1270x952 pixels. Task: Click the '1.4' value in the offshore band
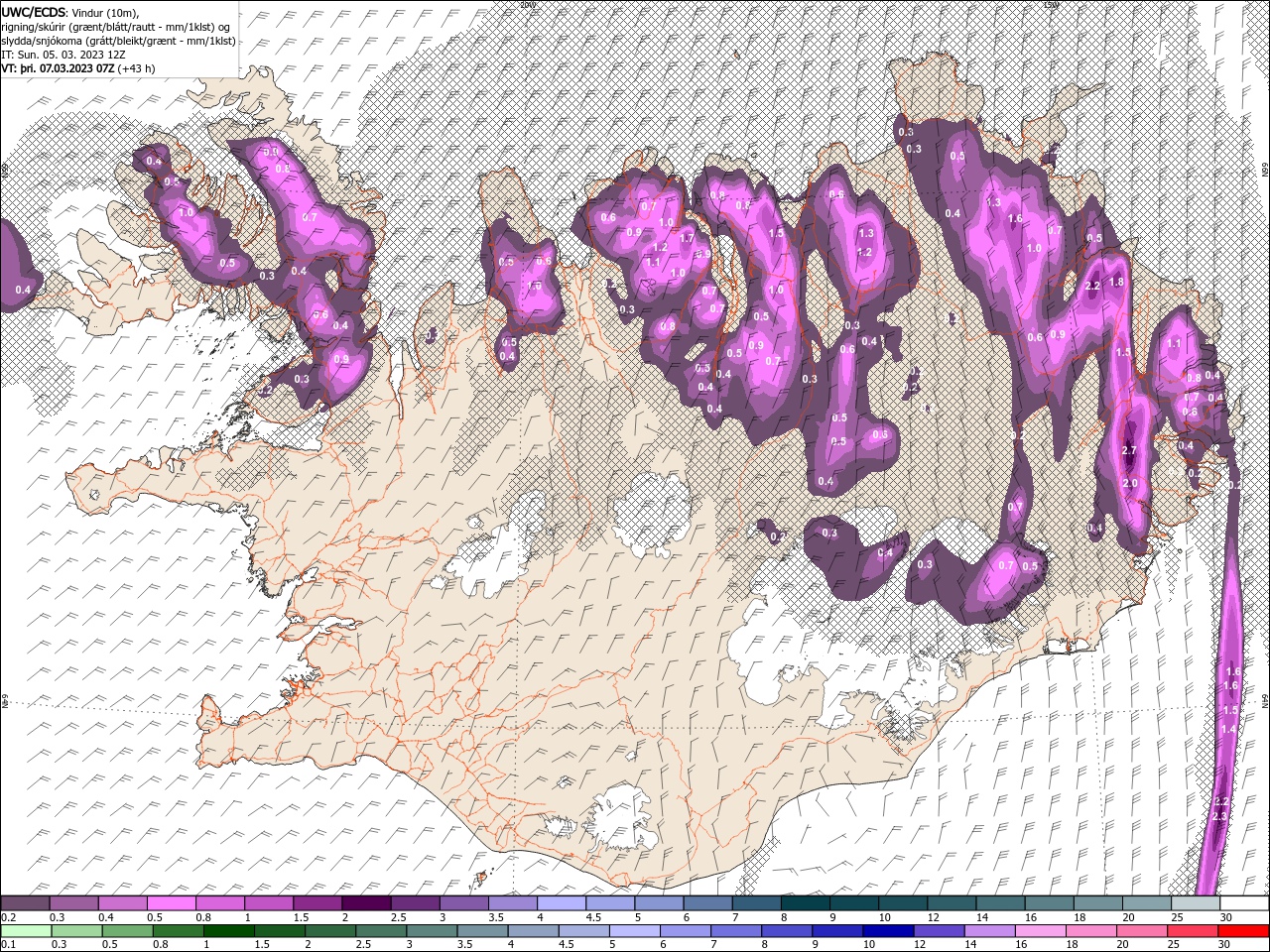pos(1228,729)
